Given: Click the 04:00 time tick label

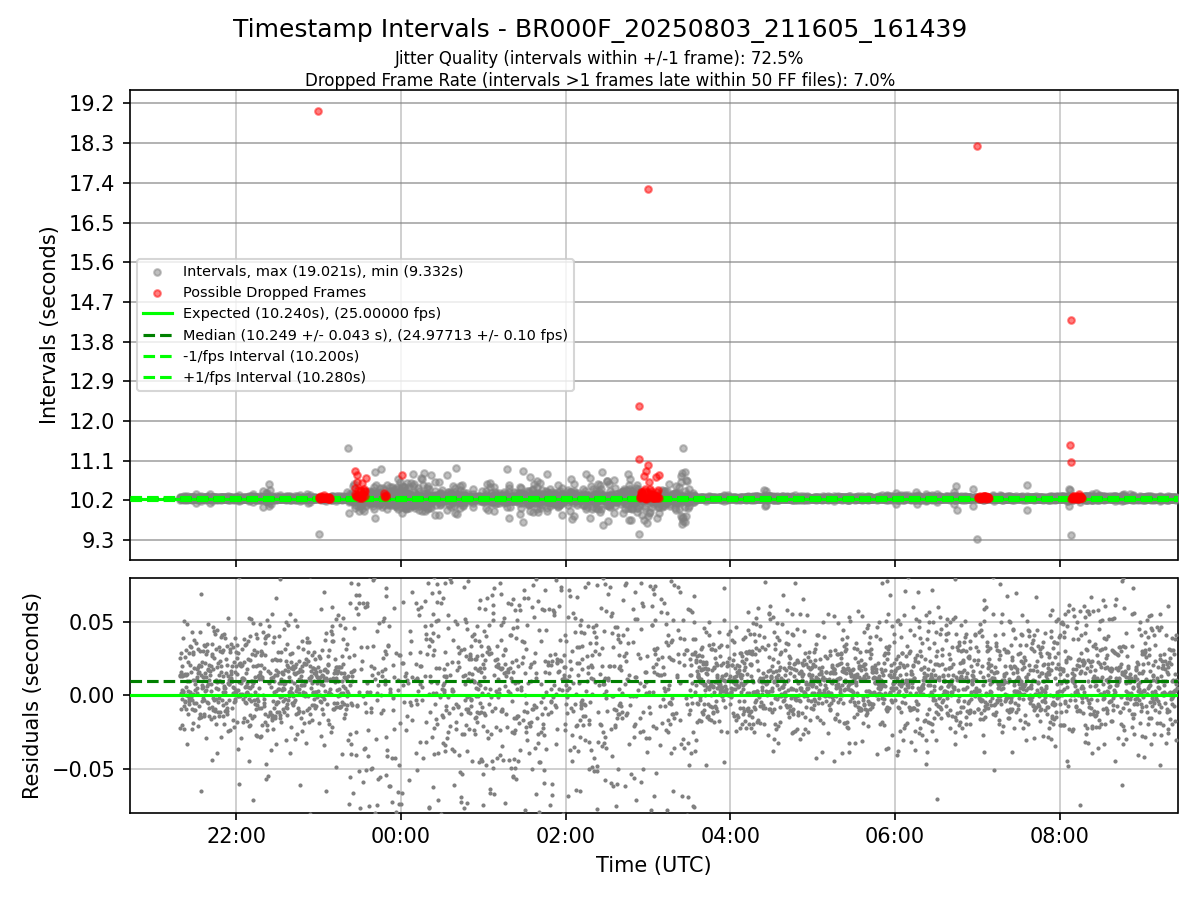Looking at the screenshot, I should 730,835.
